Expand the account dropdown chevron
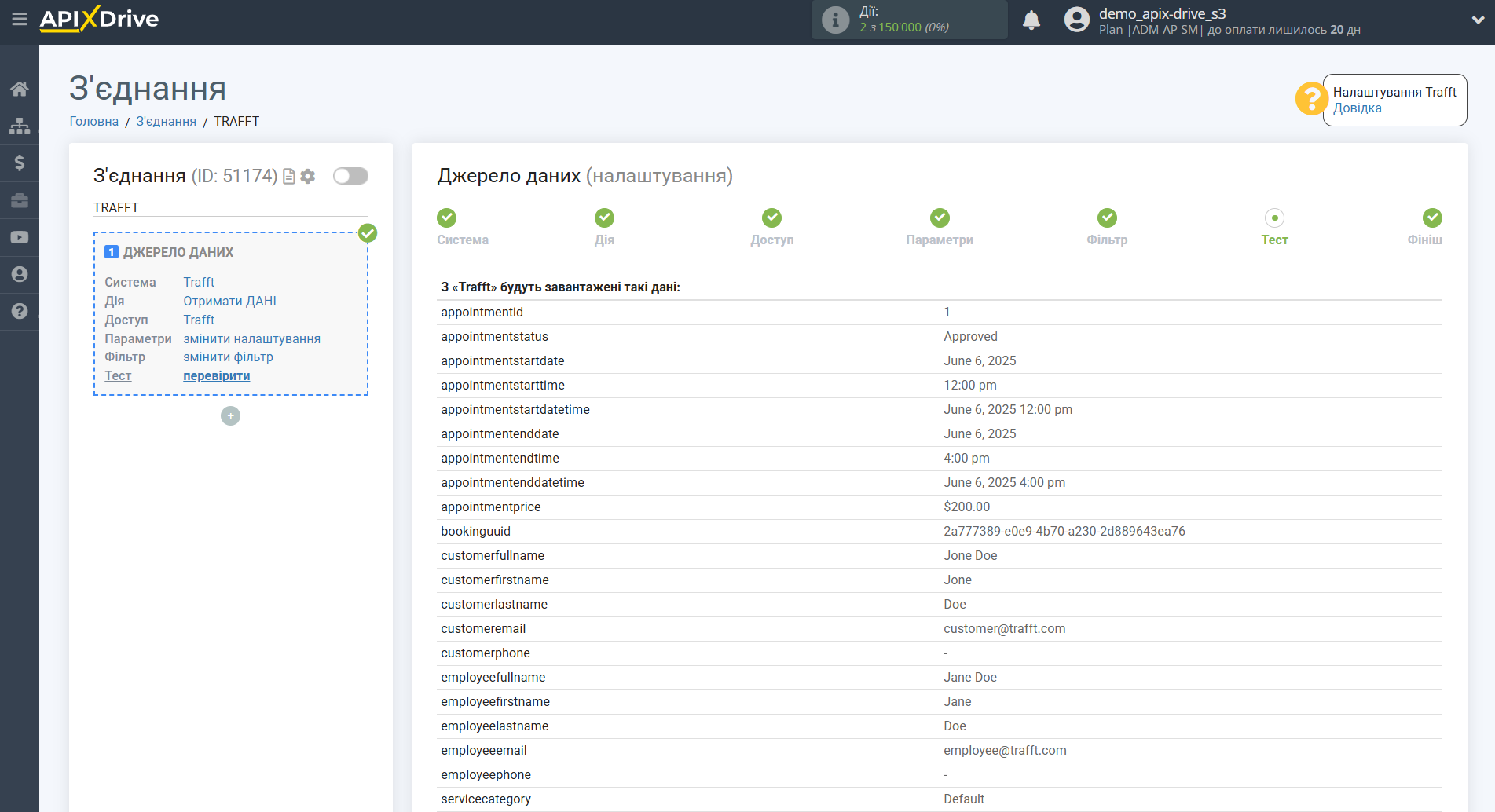This screenshot has width=1495, height=812. [x=1478, y=20]
